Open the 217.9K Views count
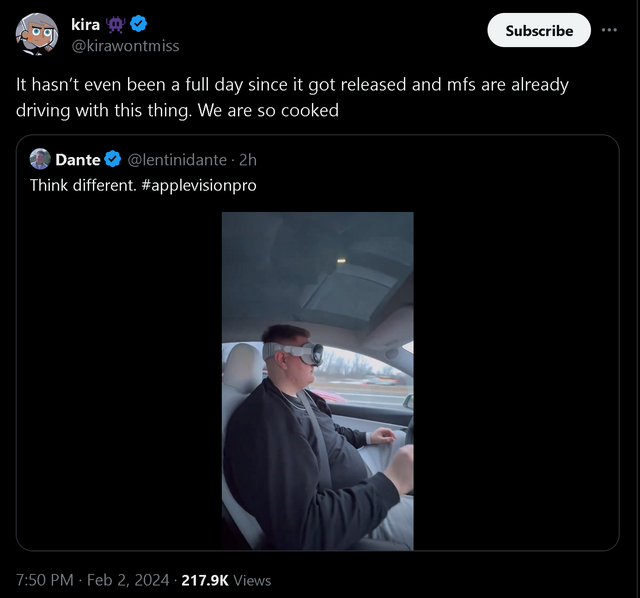The height and width of the screenshot is (598, 640). tap(226, 579)
